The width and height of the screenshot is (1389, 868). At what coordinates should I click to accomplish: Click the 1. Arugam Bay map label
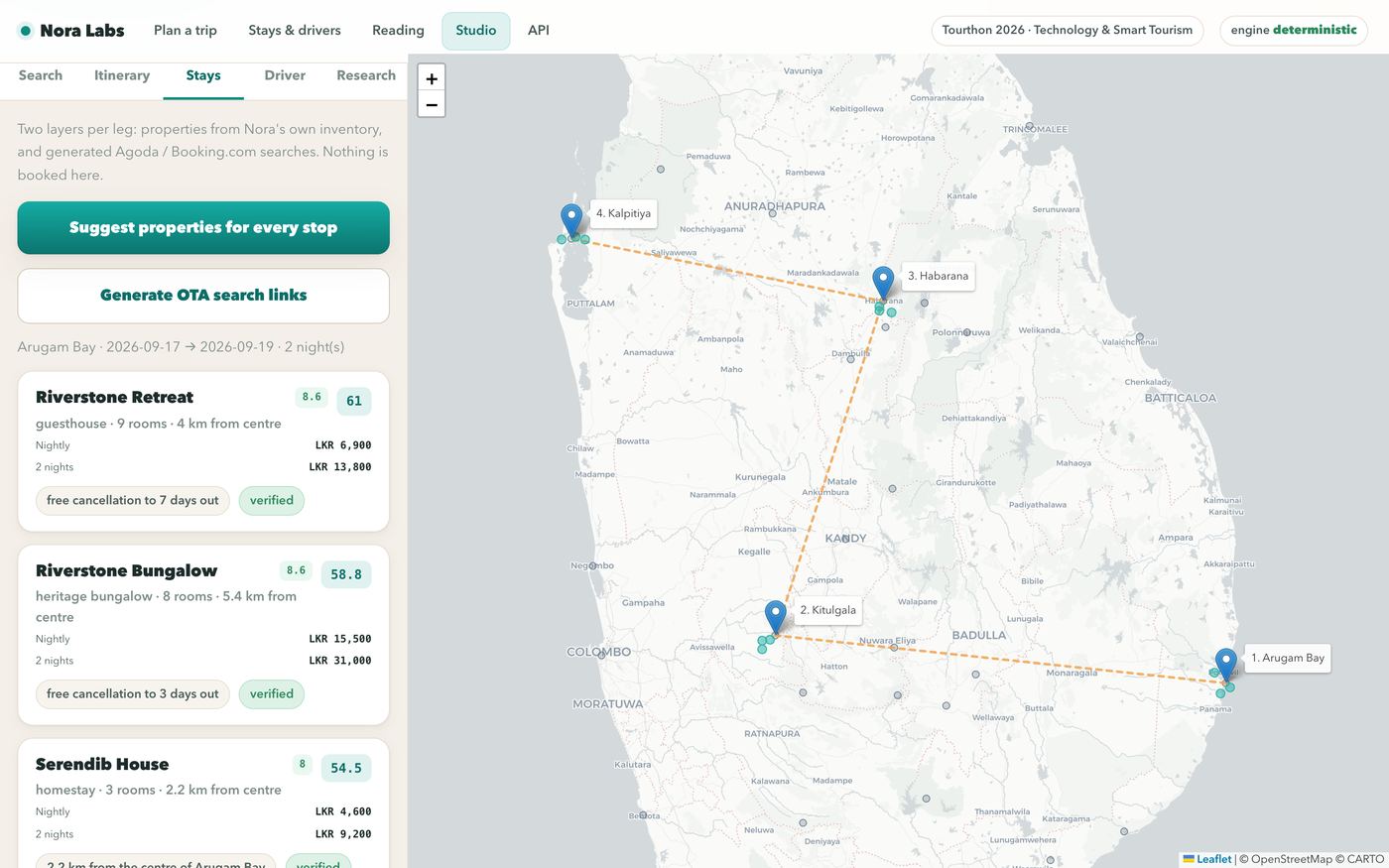click(1288, 658)
